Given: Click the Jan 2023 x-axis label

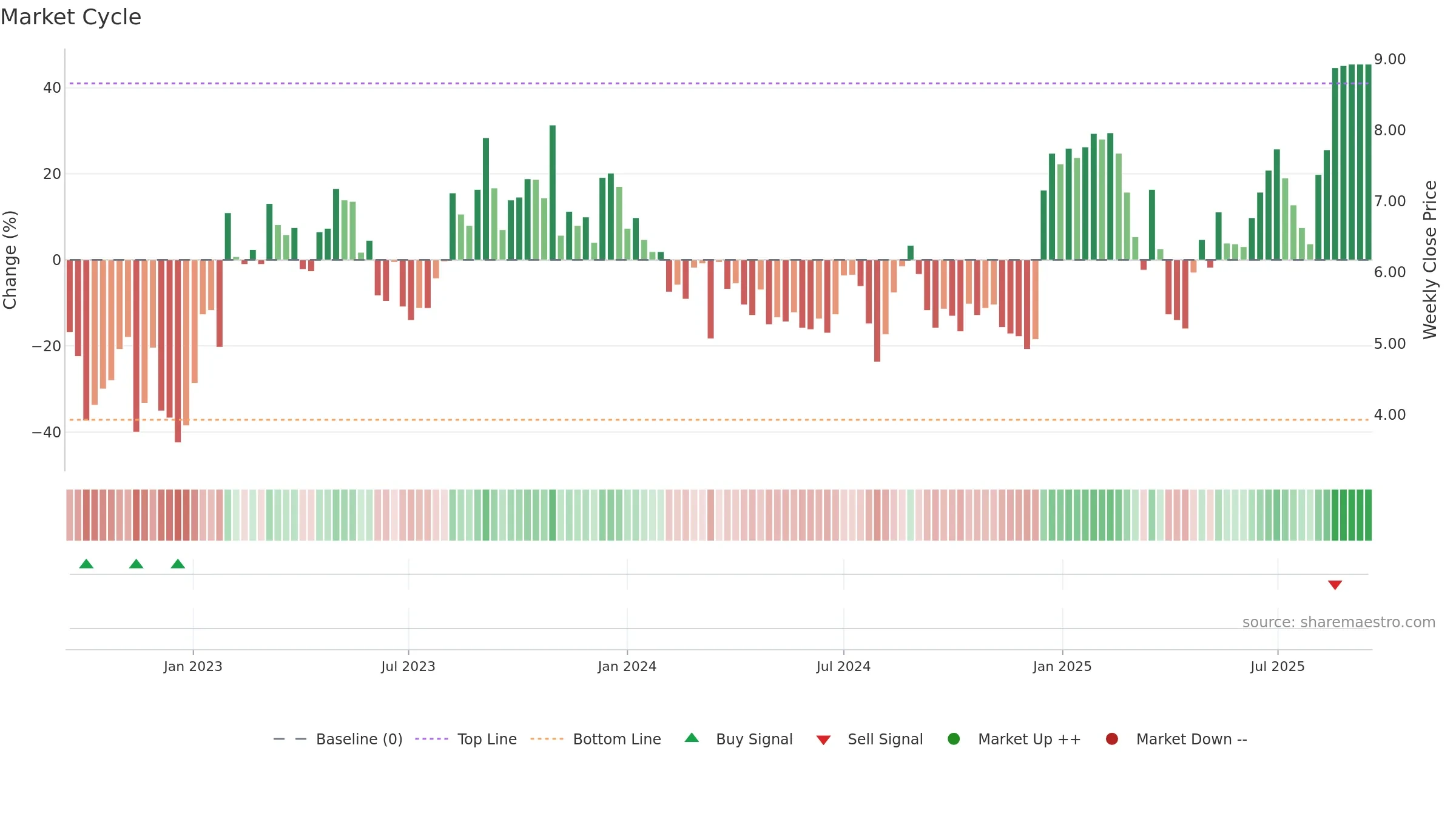Looking at the screenshot, I should (x=193, y=666).
